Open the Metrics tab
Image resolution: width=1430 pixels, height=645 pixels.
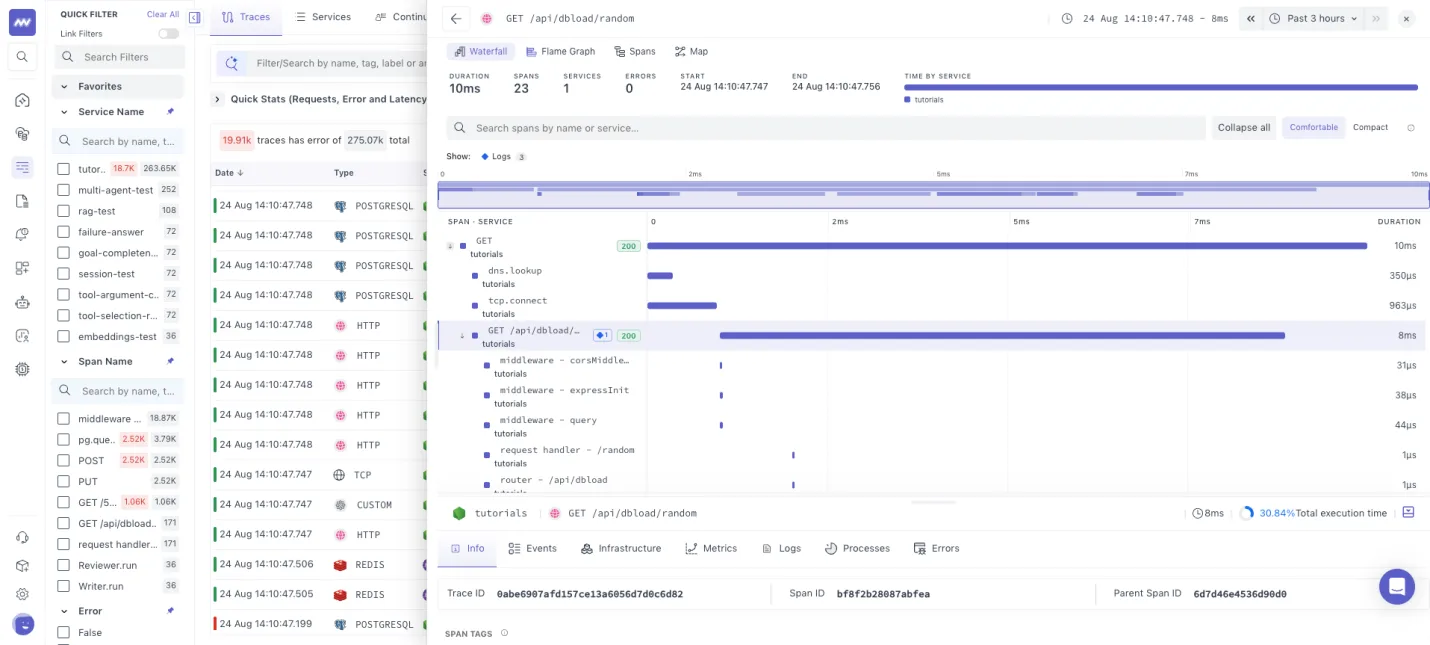(x=711, y=548)
